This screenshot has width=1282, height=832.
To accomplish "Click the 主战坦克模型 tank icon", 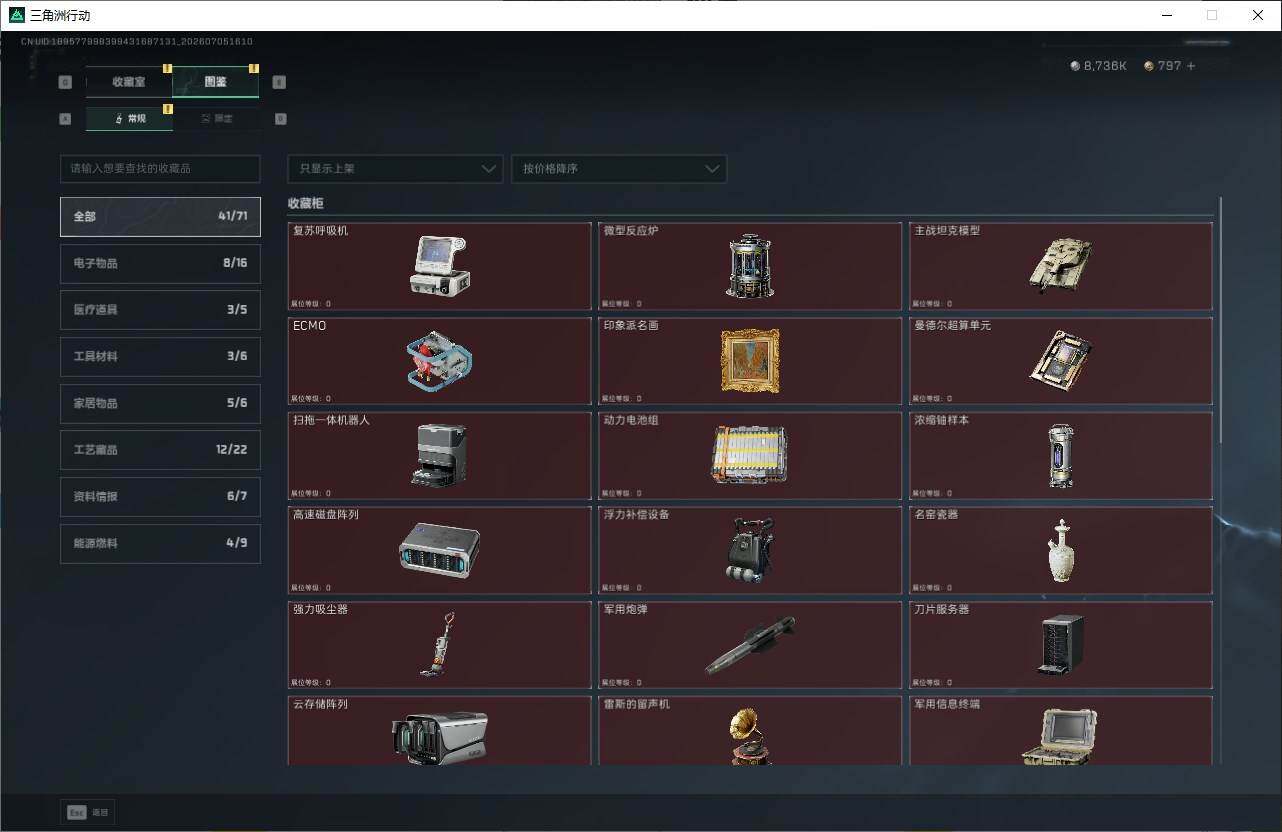I will tap(1060, 266).
